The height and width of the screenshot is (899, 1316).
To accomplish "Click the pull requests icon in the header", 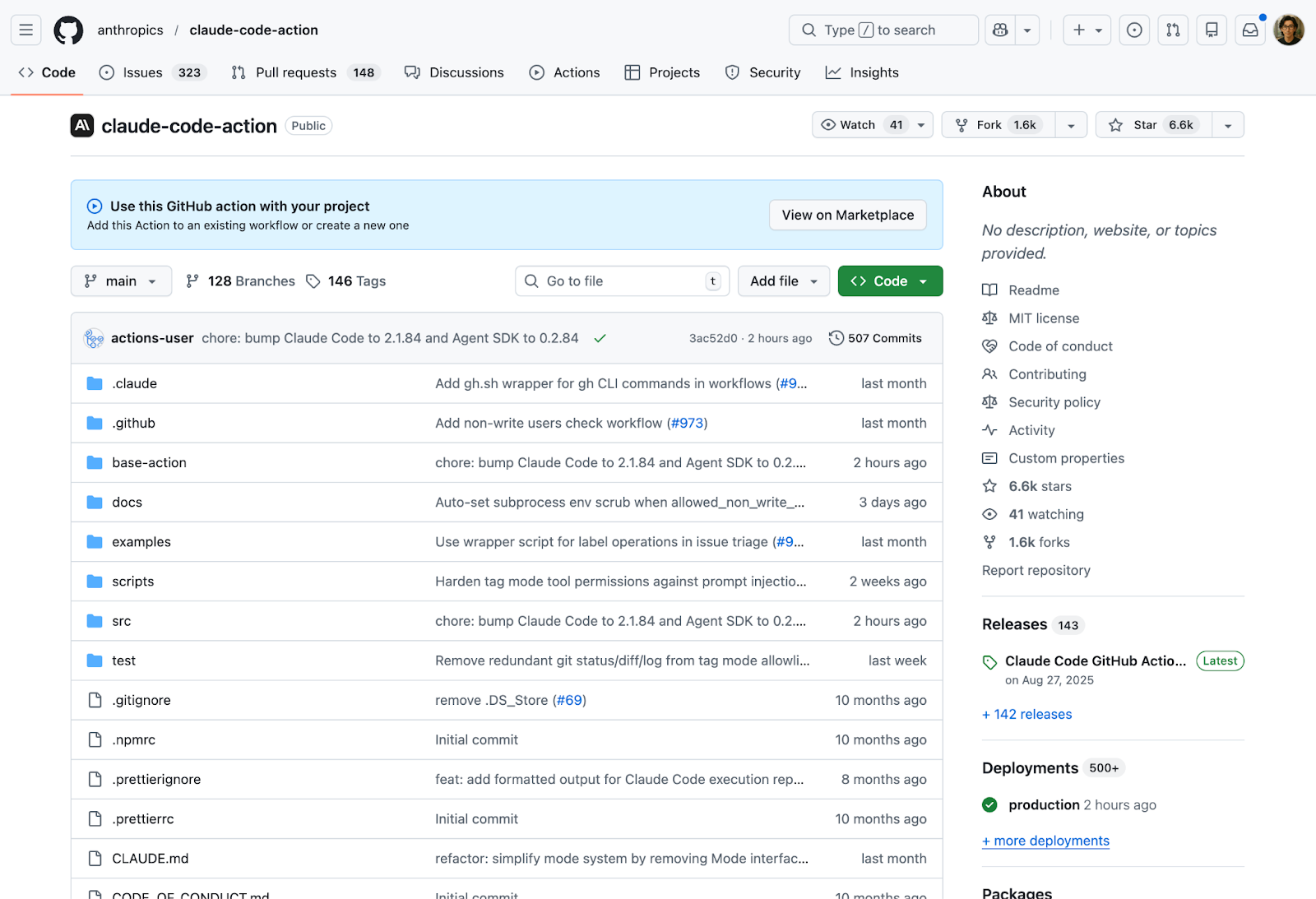I will pos(1173,30).
